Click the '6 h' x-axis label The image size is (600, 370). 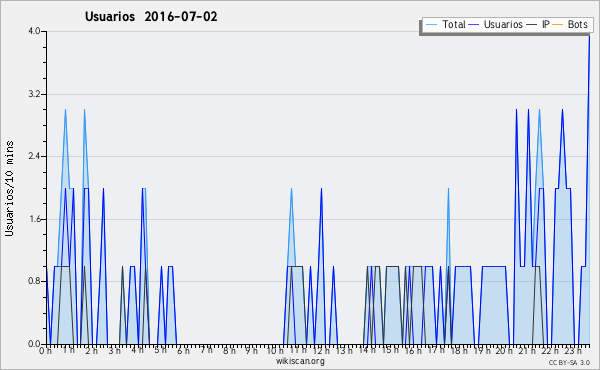[183, 351]
